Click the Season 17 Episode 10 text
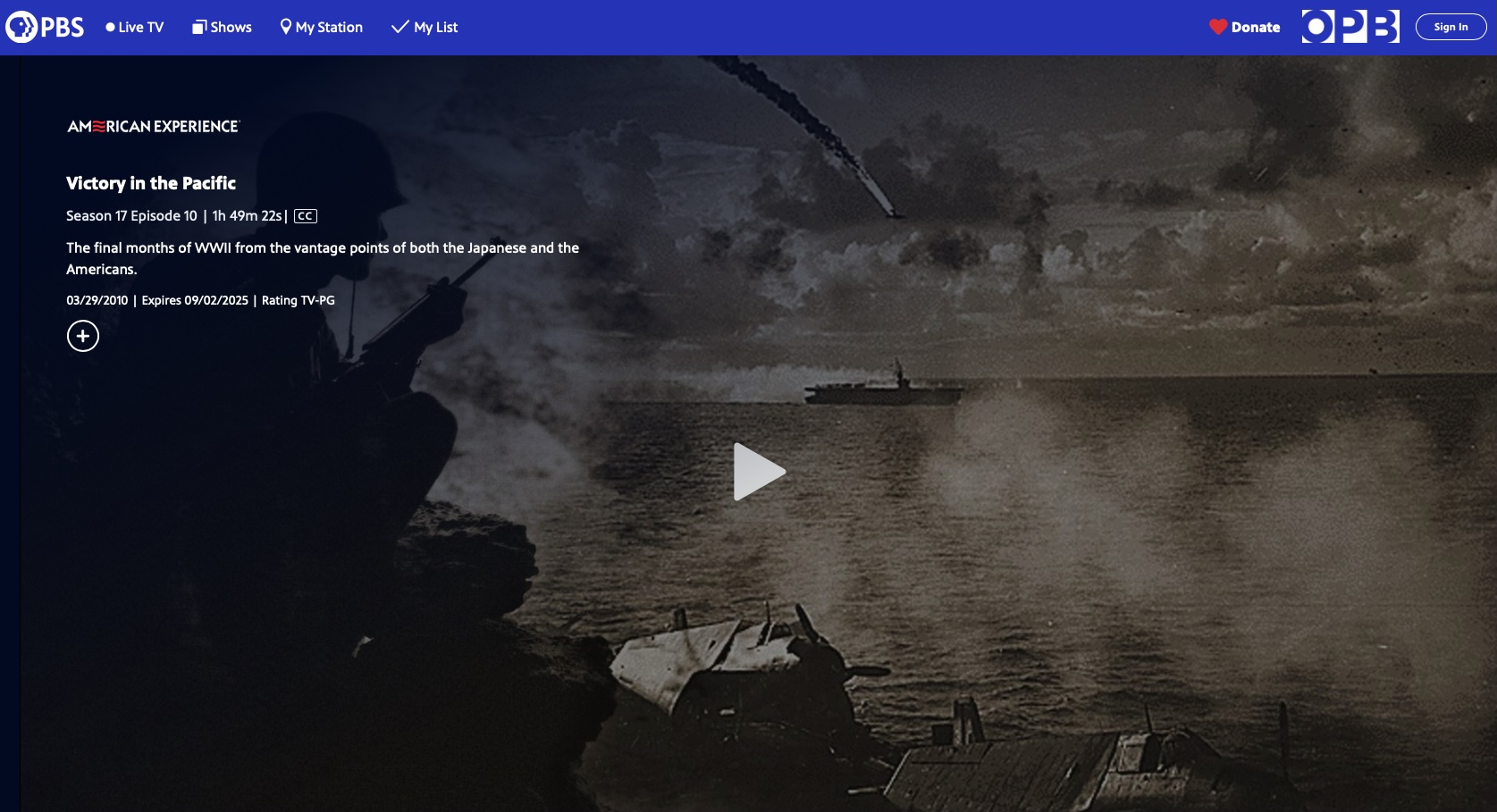Viewport: 1497px width, 812px height. click(131, 216)
